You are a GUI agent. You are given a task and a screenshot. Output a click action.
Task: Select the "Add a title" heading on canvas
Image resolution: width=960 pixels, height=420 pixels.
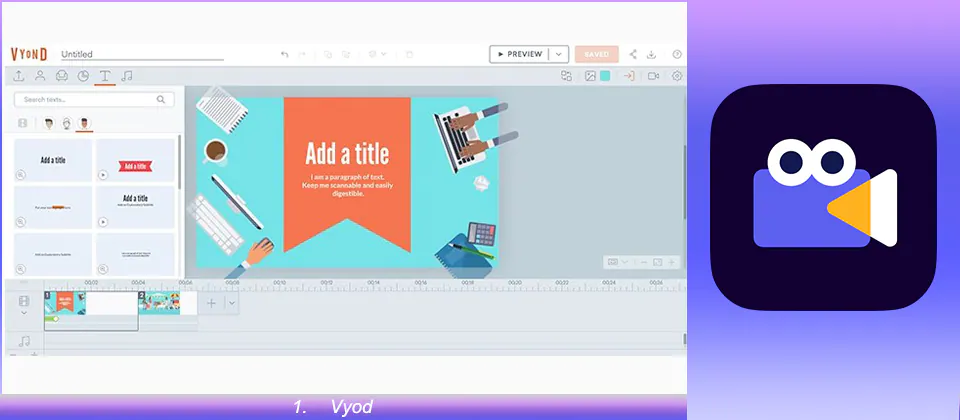[x=347, y=154]
